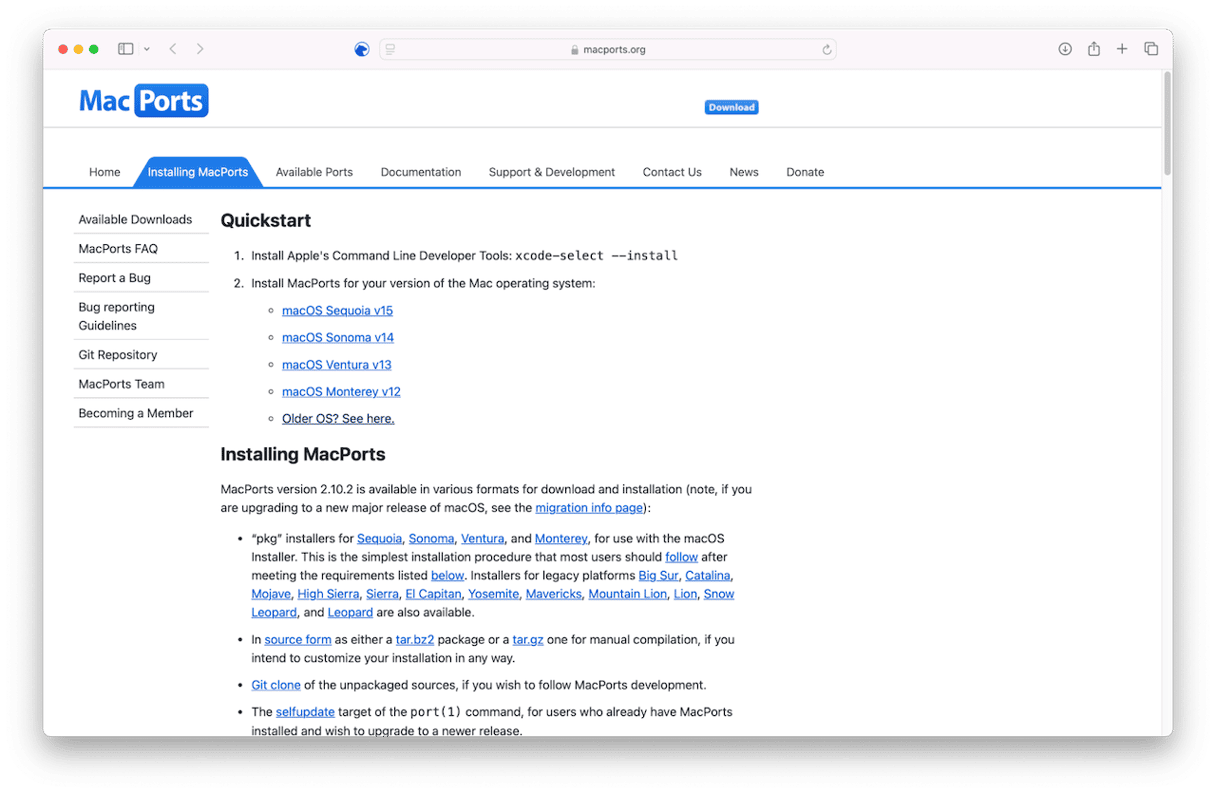Viewport: 1216px width, 794px height.
Task: Click the selfupdate link
Action: pyautogui.click(x=305, y=712)
